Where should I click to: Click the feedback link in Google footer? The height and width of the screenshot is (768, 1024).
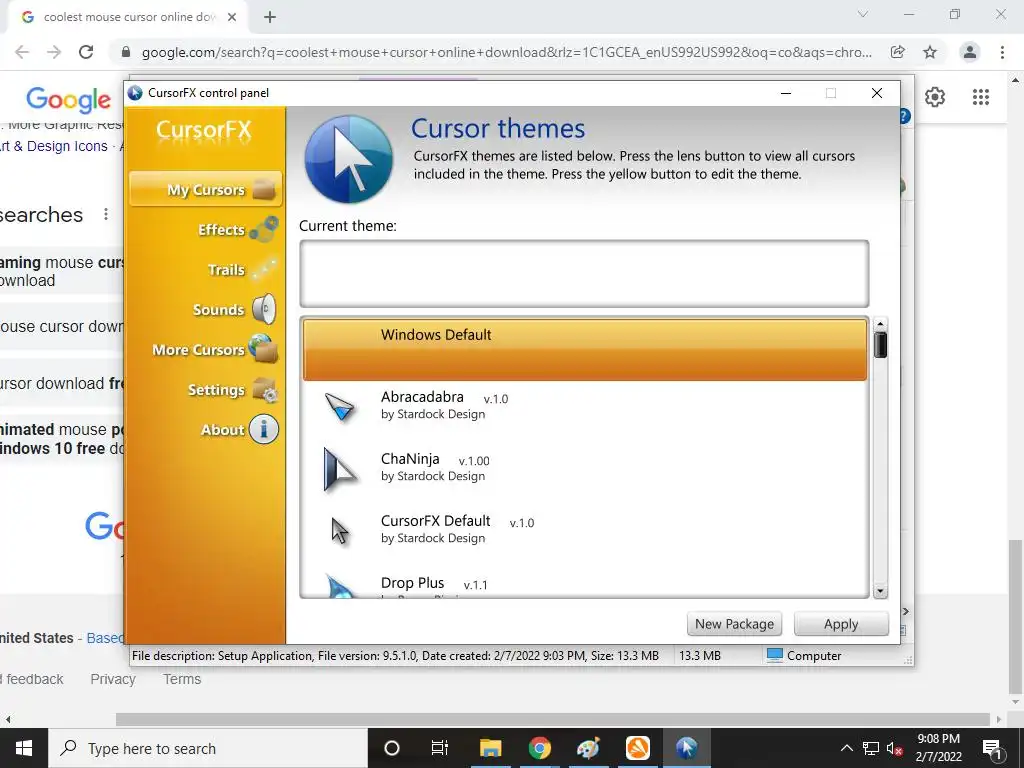pyautogui.click(x=32, y=679)
